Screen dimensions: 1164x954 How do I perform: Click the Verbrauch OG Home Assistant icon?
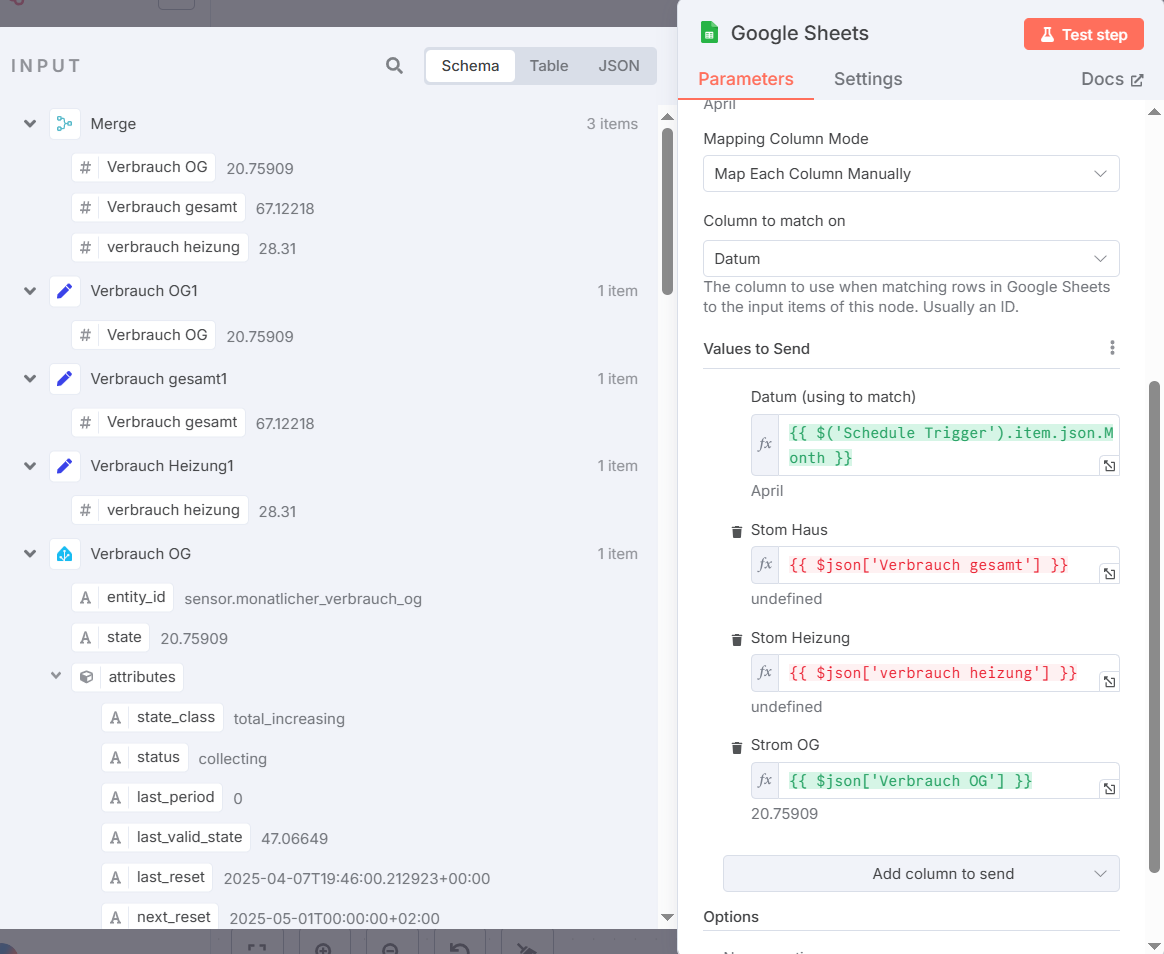(x=65, y=554)
